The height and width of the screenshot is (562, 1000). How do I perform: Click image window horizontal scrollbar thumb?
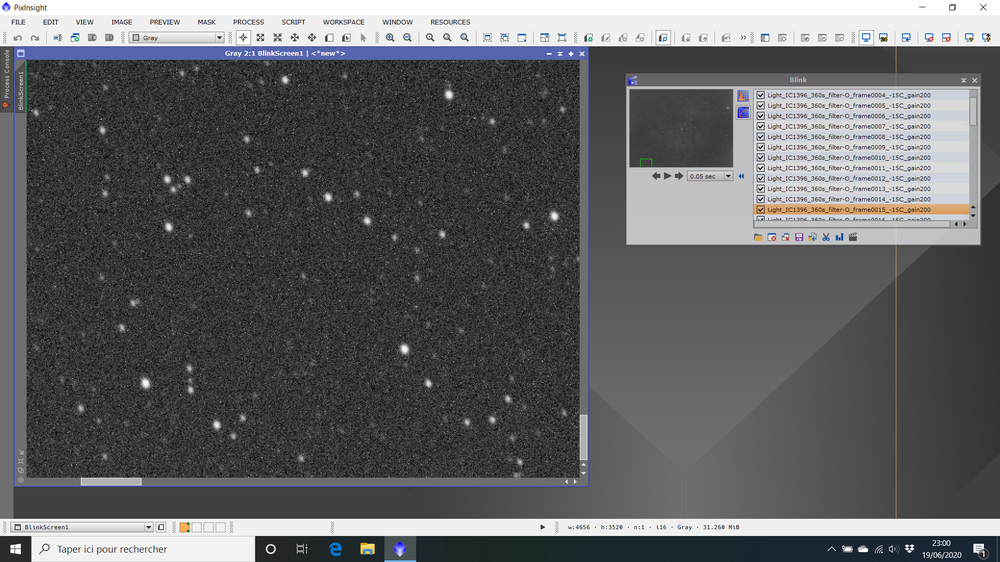coord(111,482)
